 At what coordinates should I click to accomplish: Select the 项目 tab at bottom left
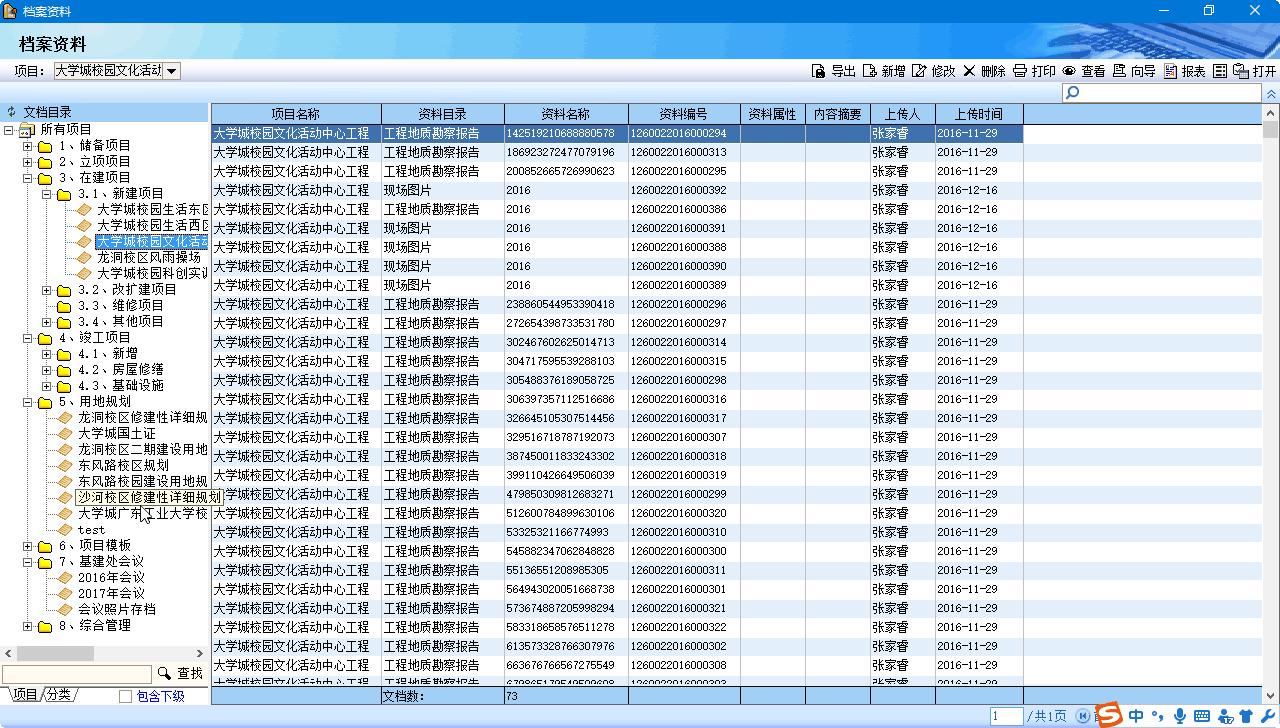24,695
